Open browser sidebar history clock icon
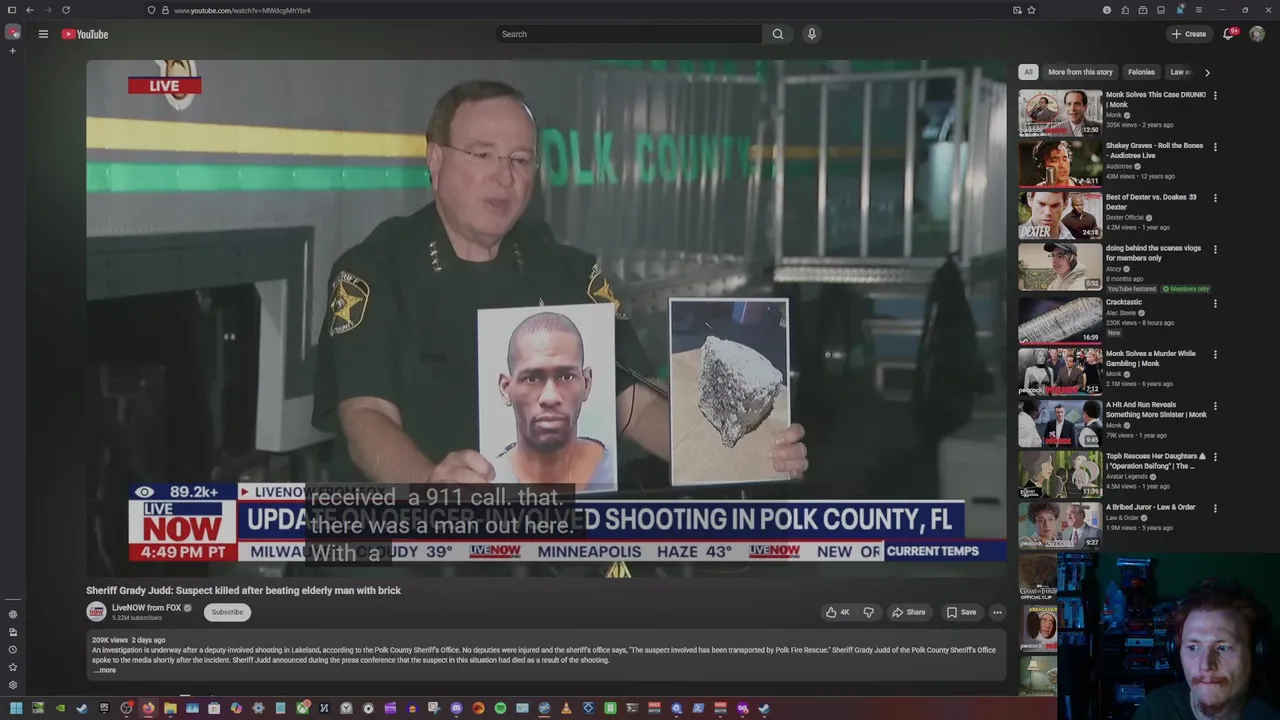Image resolution: width=1280 pixels, height=720 pixels. pyautogui.click(x=13, y=650)
